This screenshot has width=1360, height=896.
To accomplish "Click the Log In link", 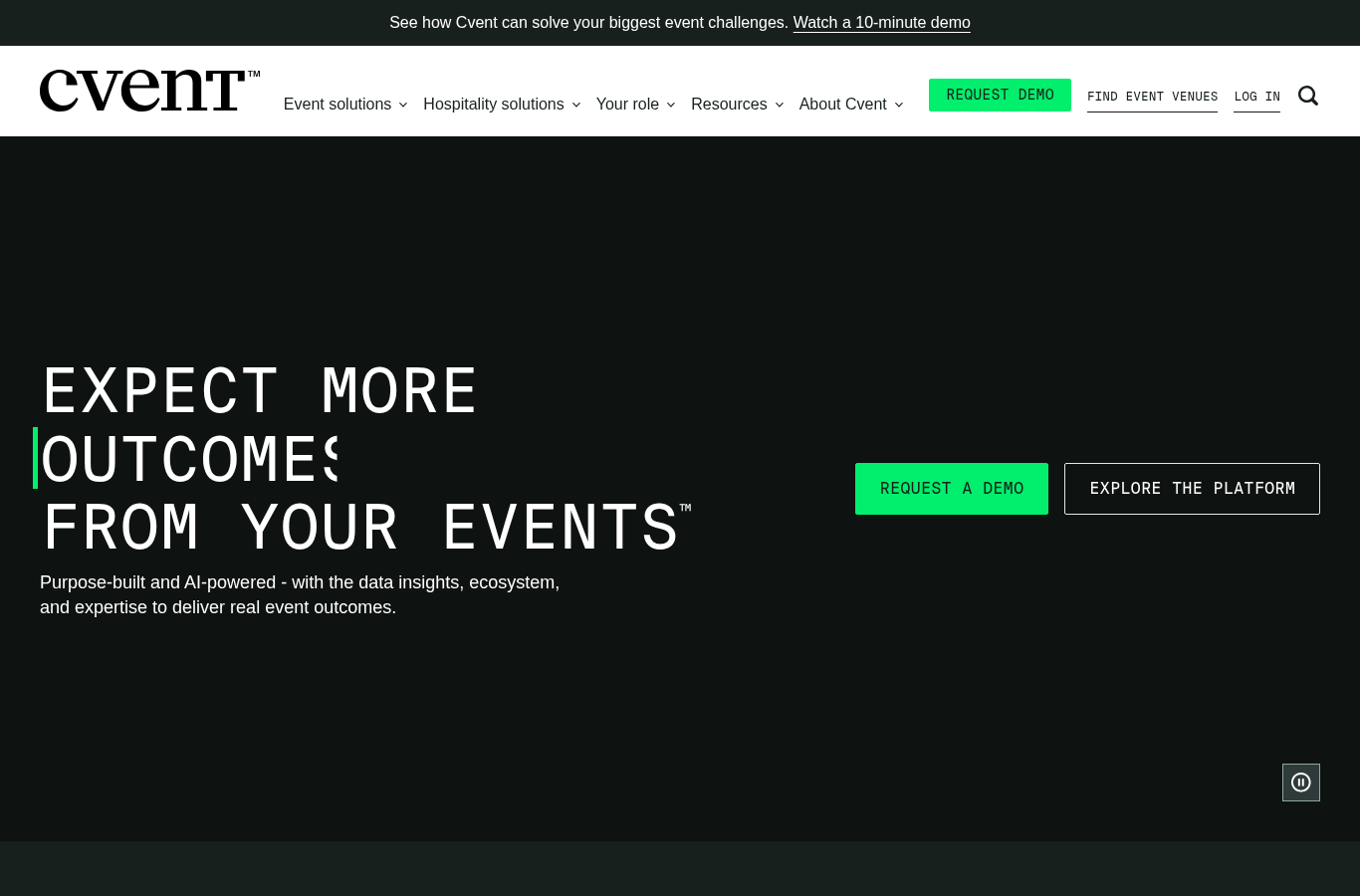I will tap(1256, 97).
